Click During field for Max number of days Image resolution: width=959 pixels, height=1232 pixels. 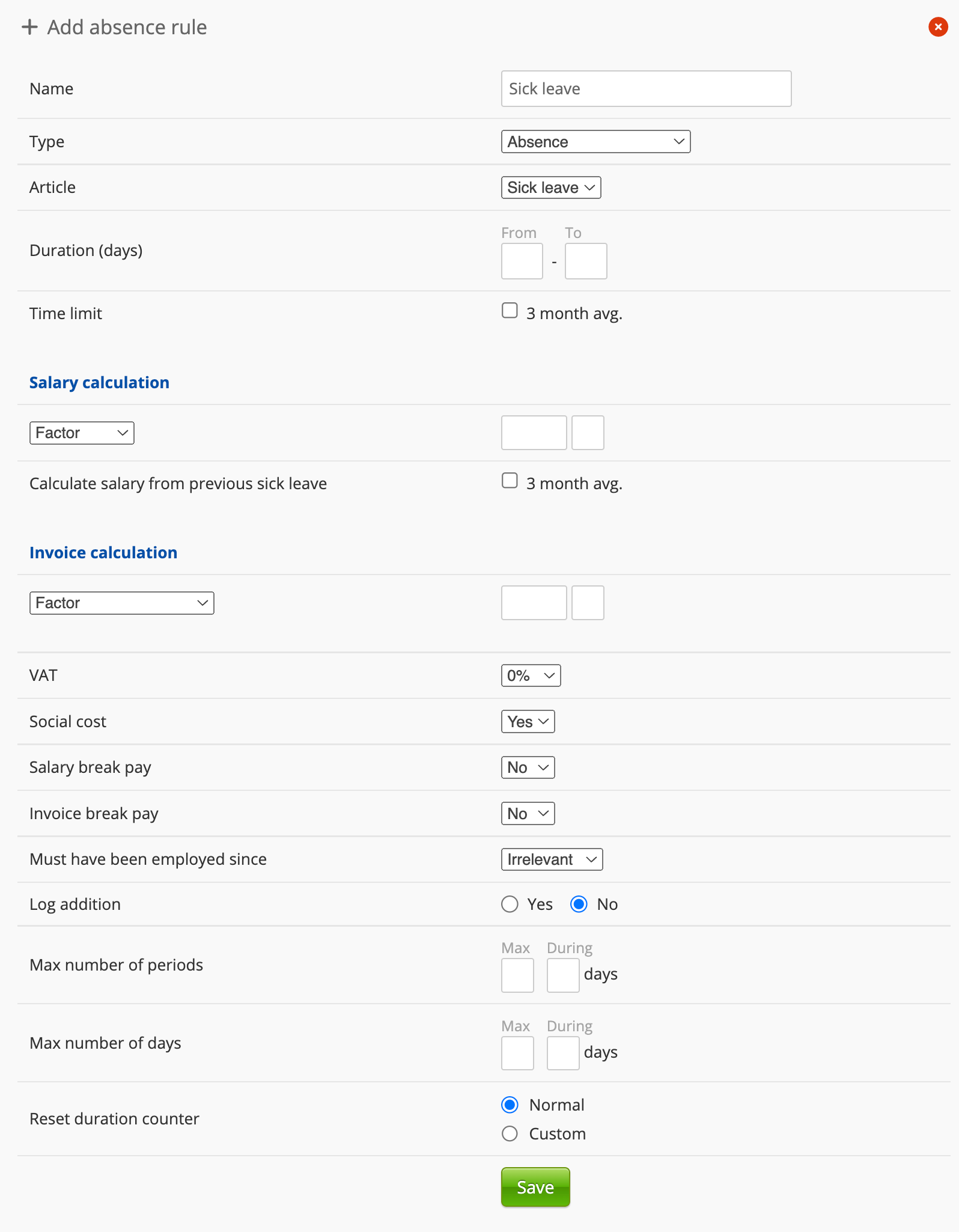coord(562,1054)
